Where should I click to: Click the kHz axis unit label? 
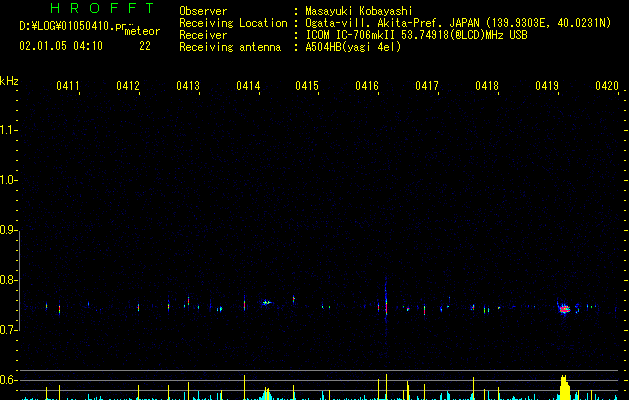pyautogui.click(x=9, y=81)
